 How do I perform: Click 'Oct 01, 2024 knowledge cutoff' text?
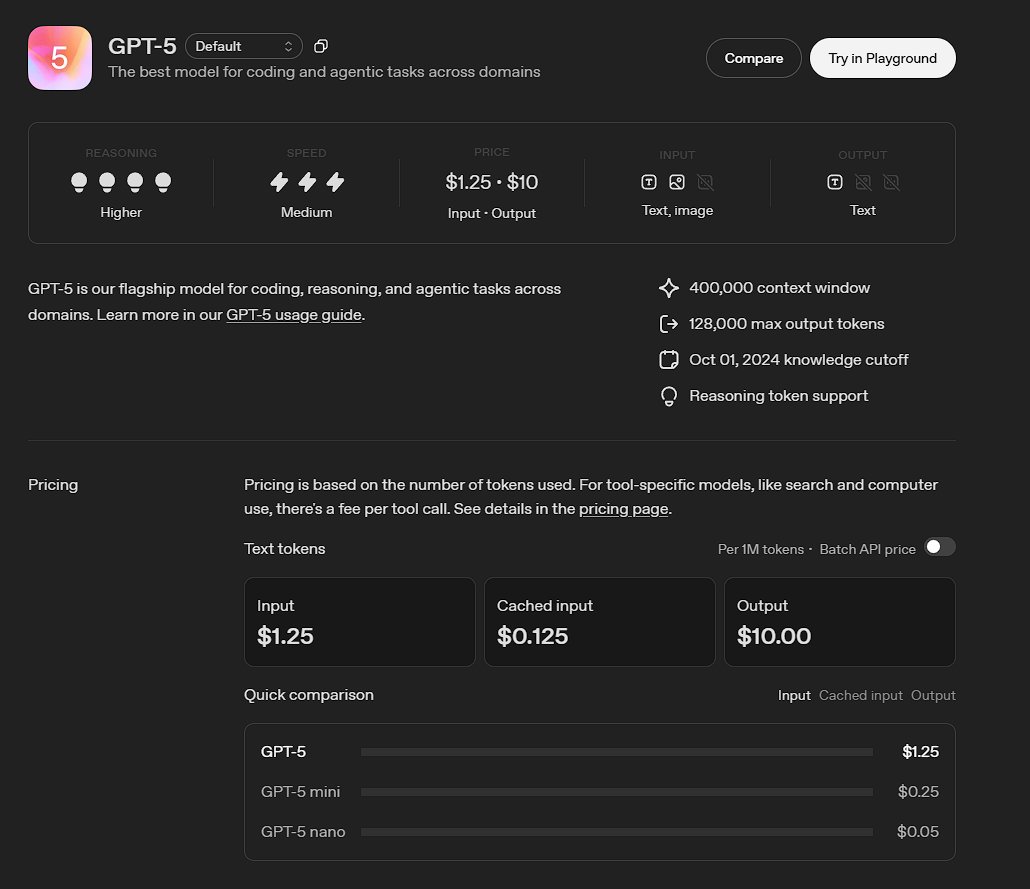pyautogui.click(x=799, y=360)
